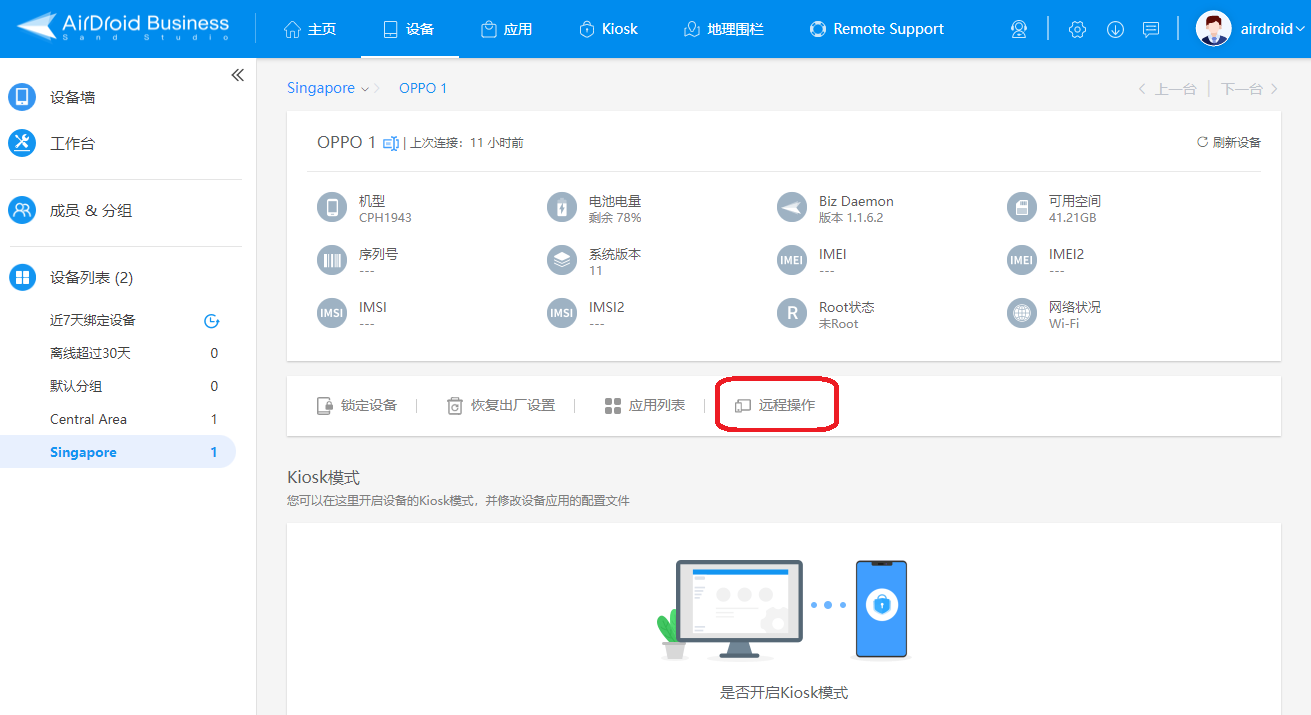Click the Biz Daemon paper plane icon

click(x=792, y=208)
